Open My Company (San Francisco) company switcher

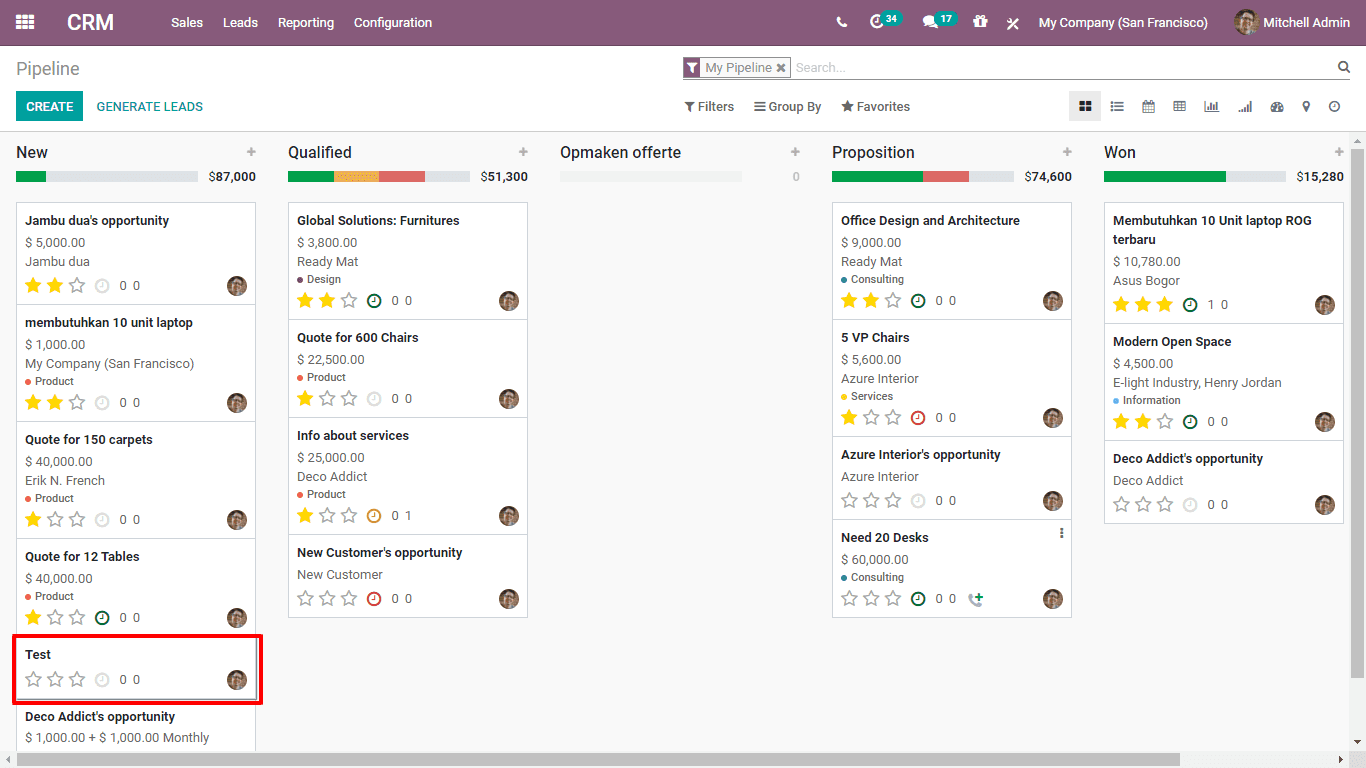coord(1123,22)
